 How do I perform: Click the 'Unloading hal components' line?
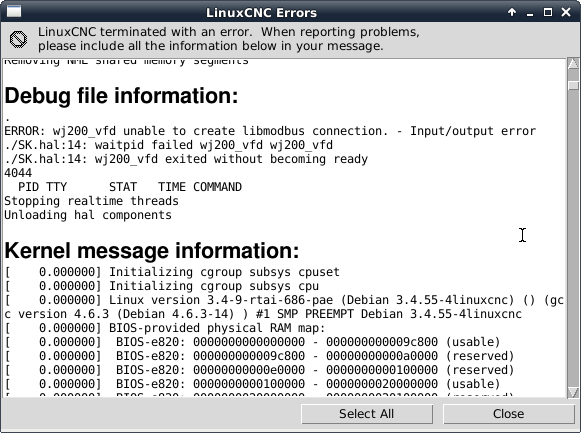(x=88, y=215)
